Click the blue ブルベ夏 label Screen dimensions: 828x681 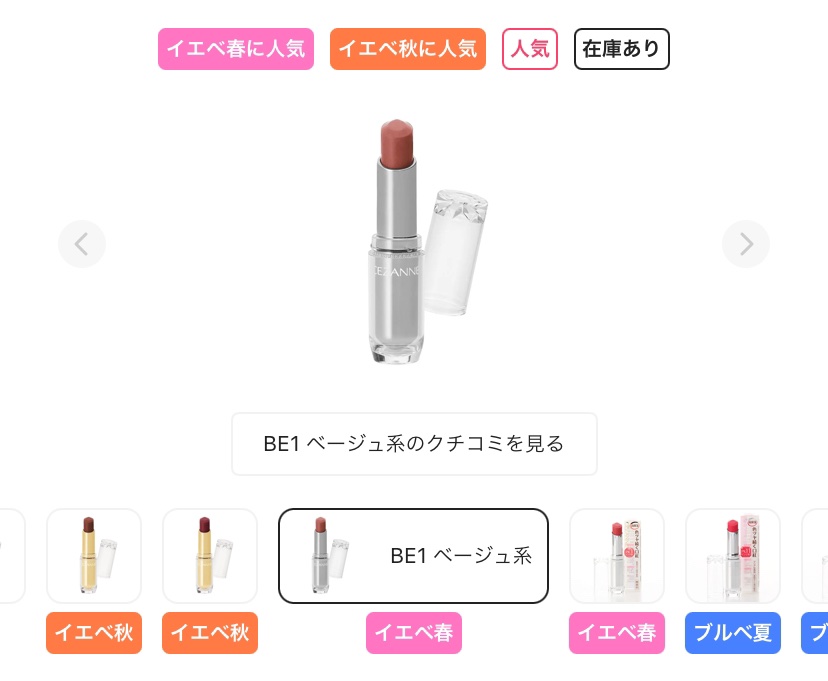[x=733, y=633]
